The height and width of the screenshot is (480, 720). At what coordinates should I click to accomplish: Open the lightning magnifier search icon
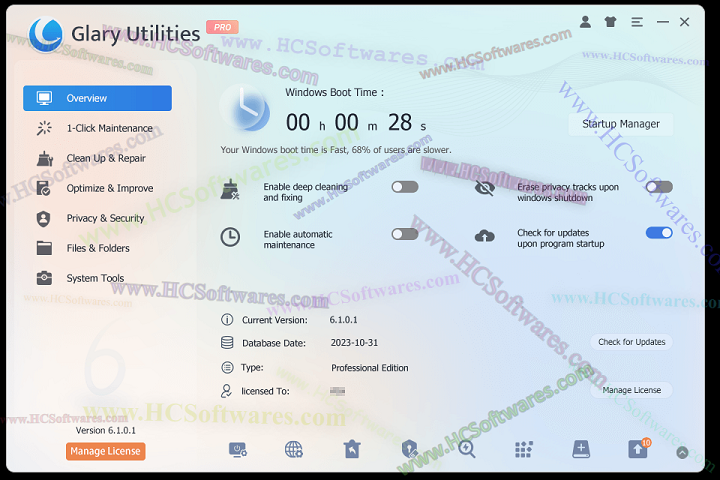pos(467,449)
